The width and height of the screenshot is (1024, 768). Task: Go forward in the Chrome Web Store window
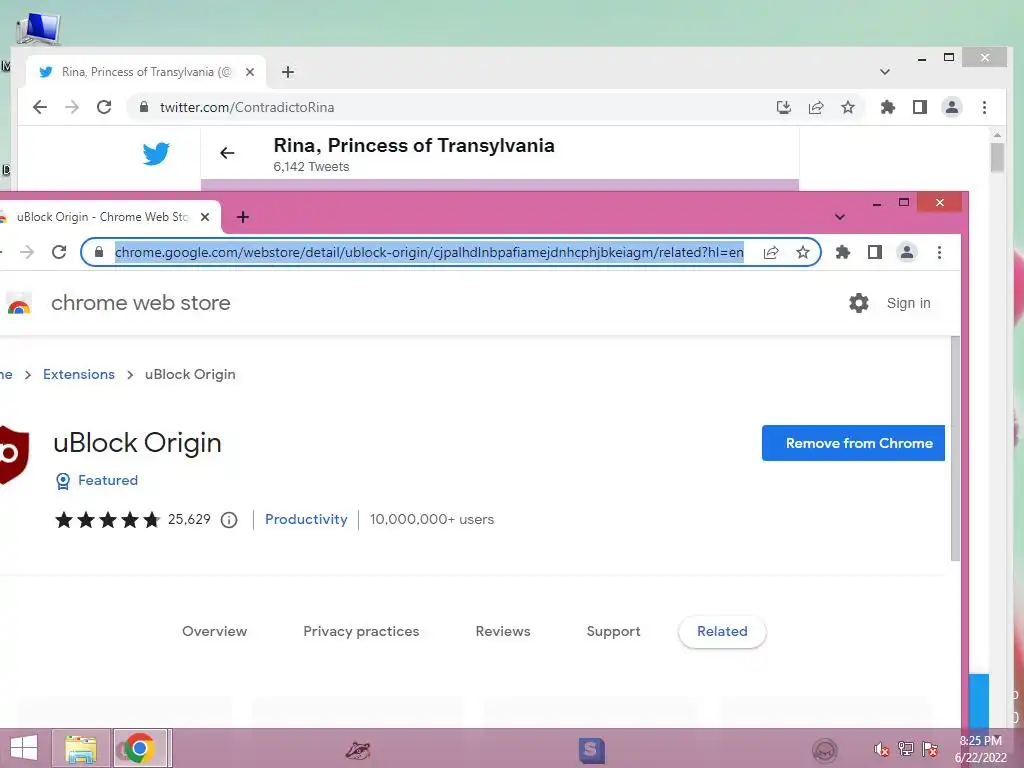[27, 252]
